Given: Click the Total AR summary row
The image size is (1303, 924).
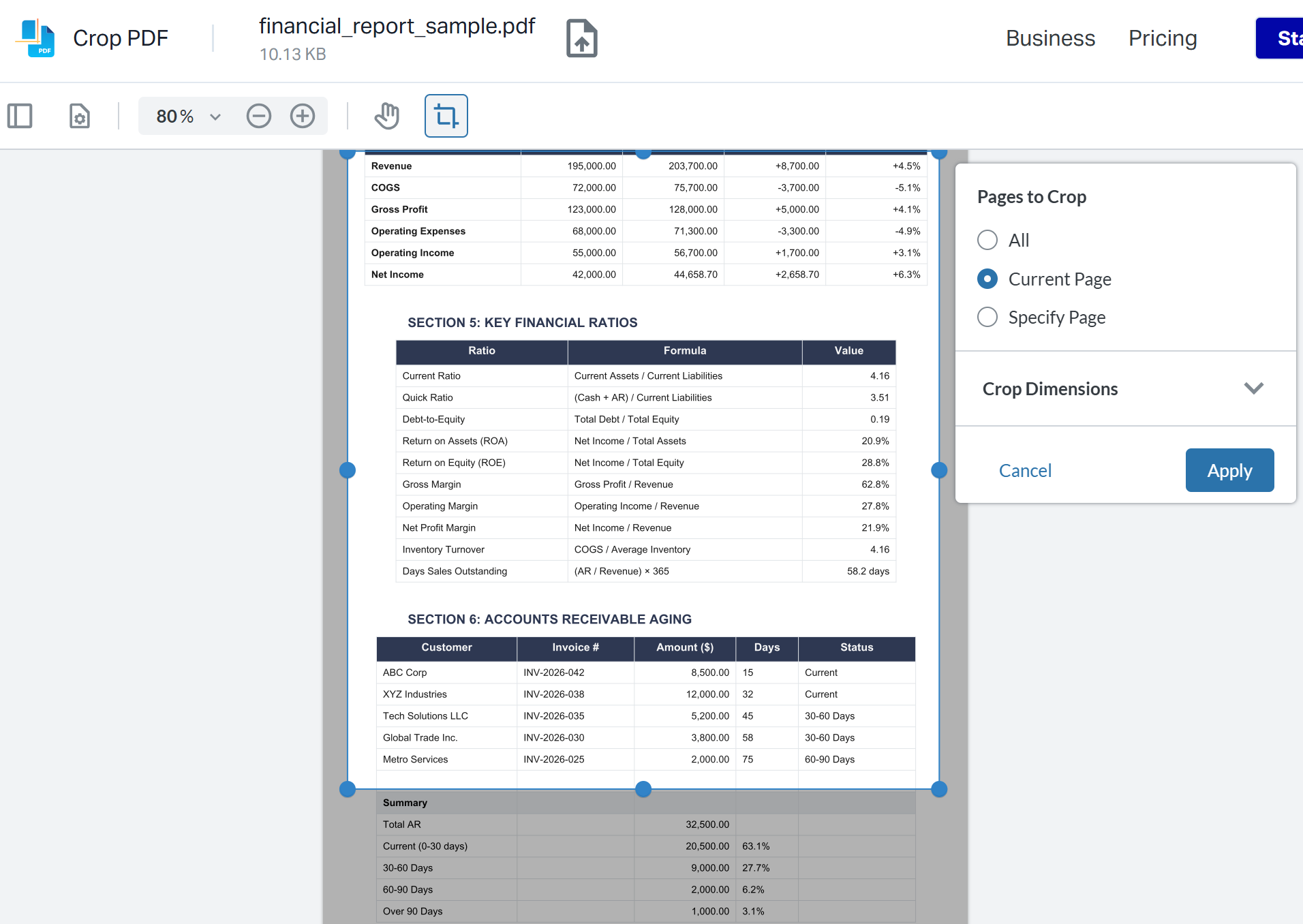Looking at the screenshot, I should pos(646,825).
